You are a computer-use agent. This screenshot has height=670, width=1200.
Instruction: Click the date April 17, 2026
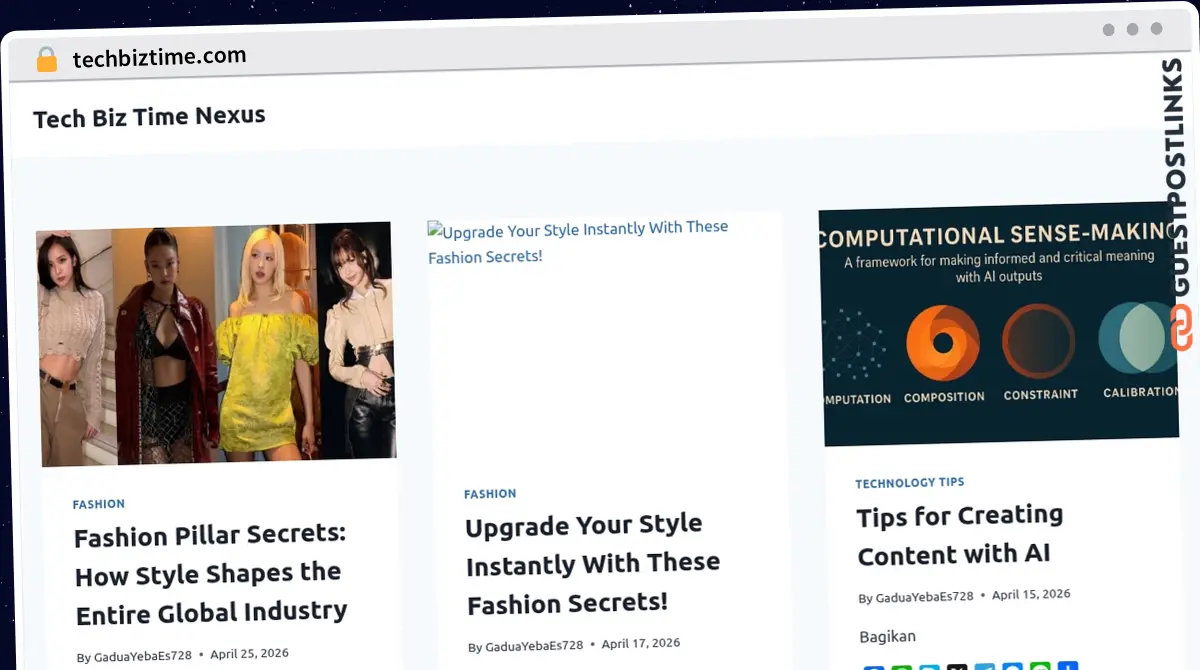[x=641, y=644]
